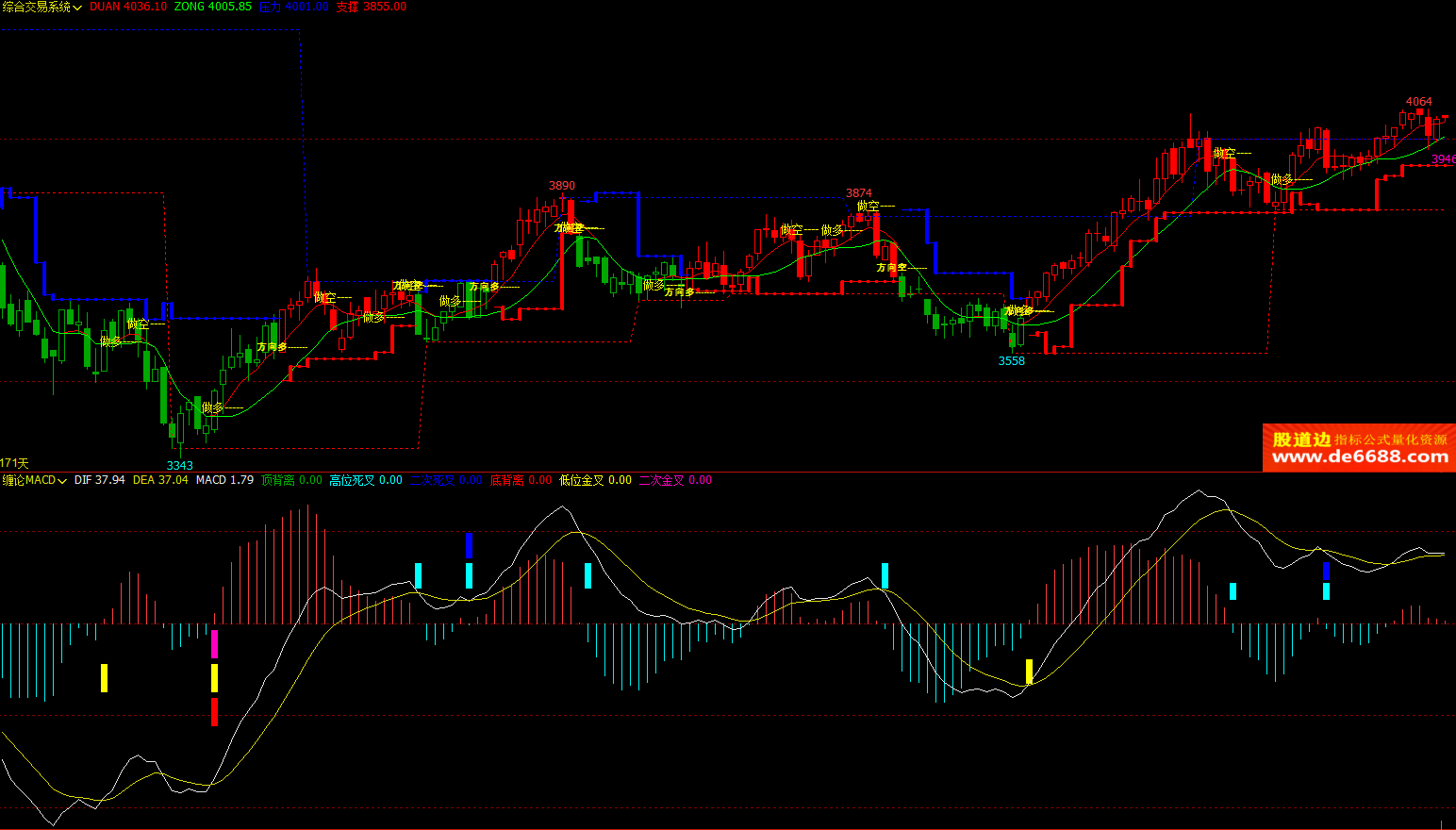Select the DUAN 4036.10 indicator value
Screen dimensions: 1456x830
point(128,7)
